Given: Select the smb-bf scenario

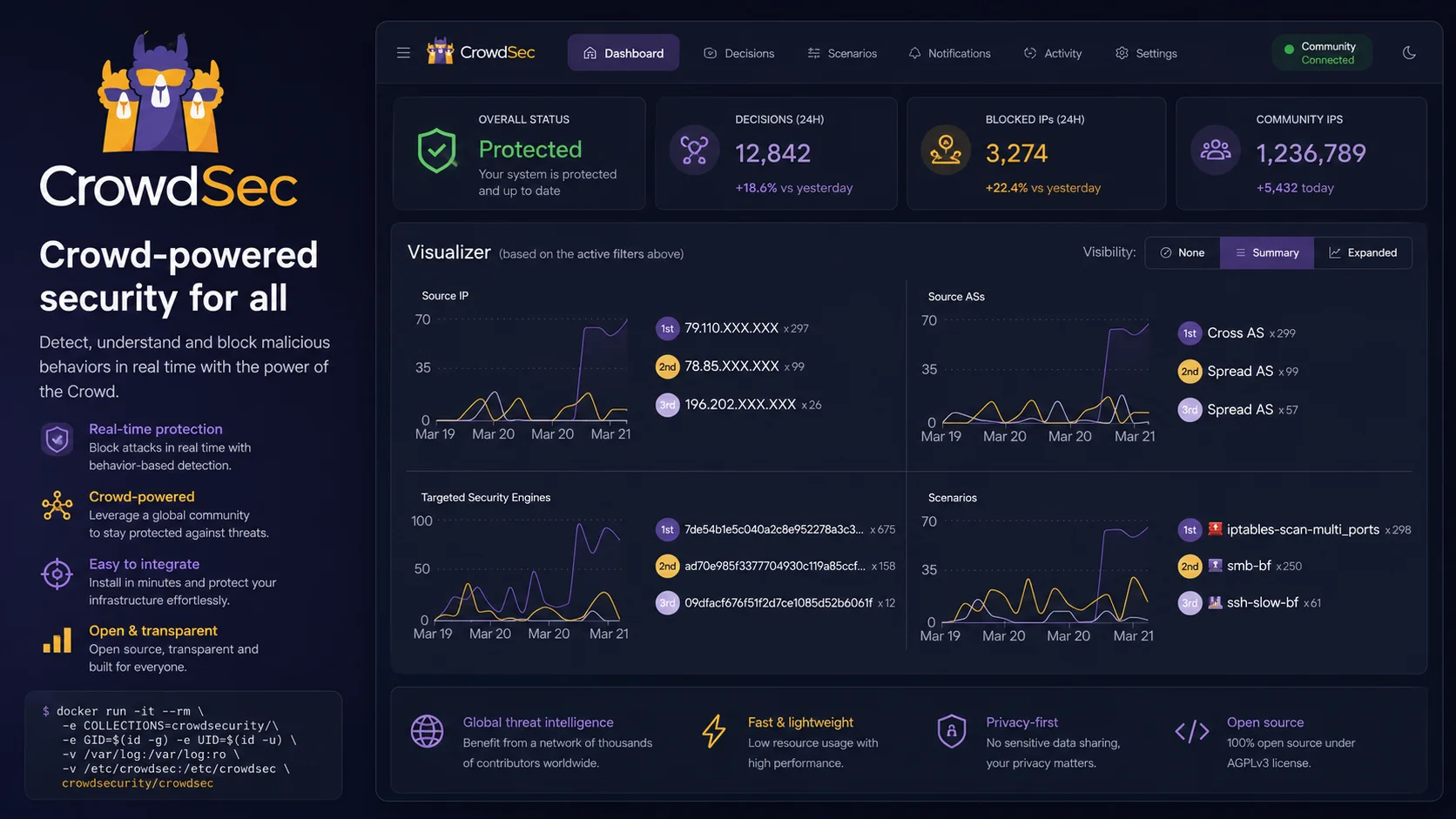Looking at the screenshot, I should coord(1249,566).
